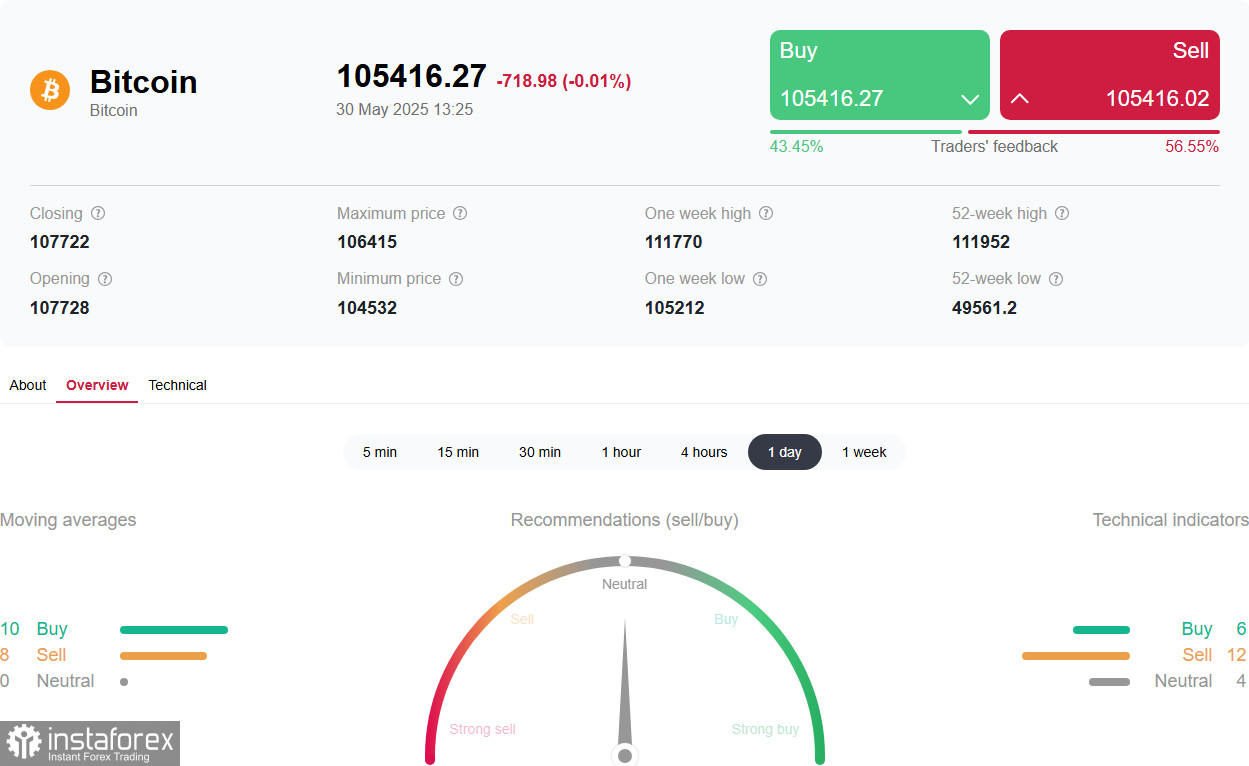Click the One week high value 111770

pyautogui.click(x=674, y=242)
